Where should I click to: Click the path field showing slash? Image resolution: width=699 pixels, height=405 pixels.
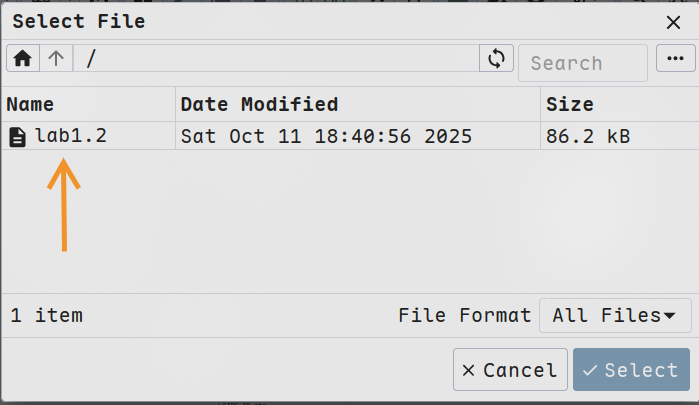tap(280, 59)
